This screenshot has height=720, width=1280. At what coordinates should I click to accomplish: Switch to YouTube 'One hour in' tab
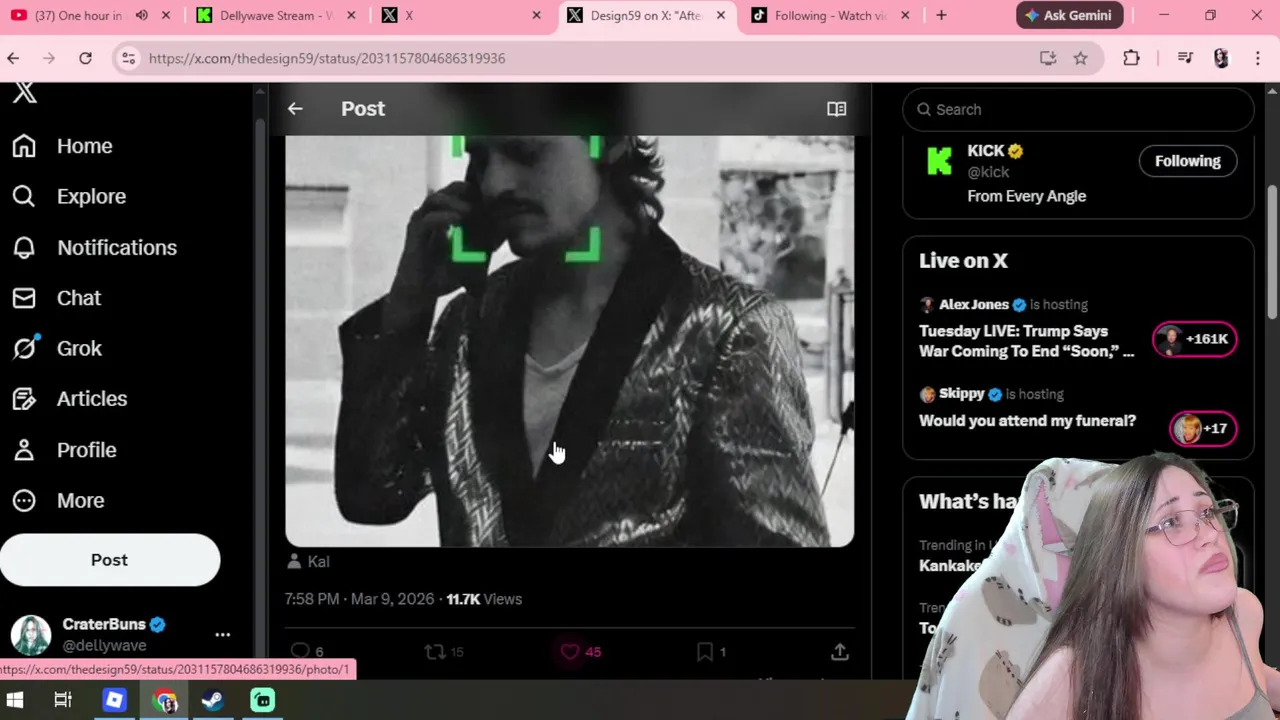[77, 15]
